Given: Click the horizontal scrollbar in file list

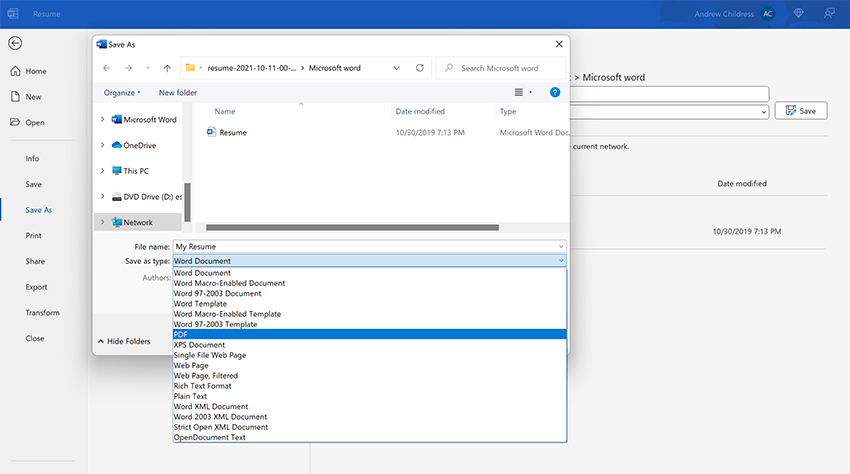Looking at the screenshot, I should click(x=352, y=228).
